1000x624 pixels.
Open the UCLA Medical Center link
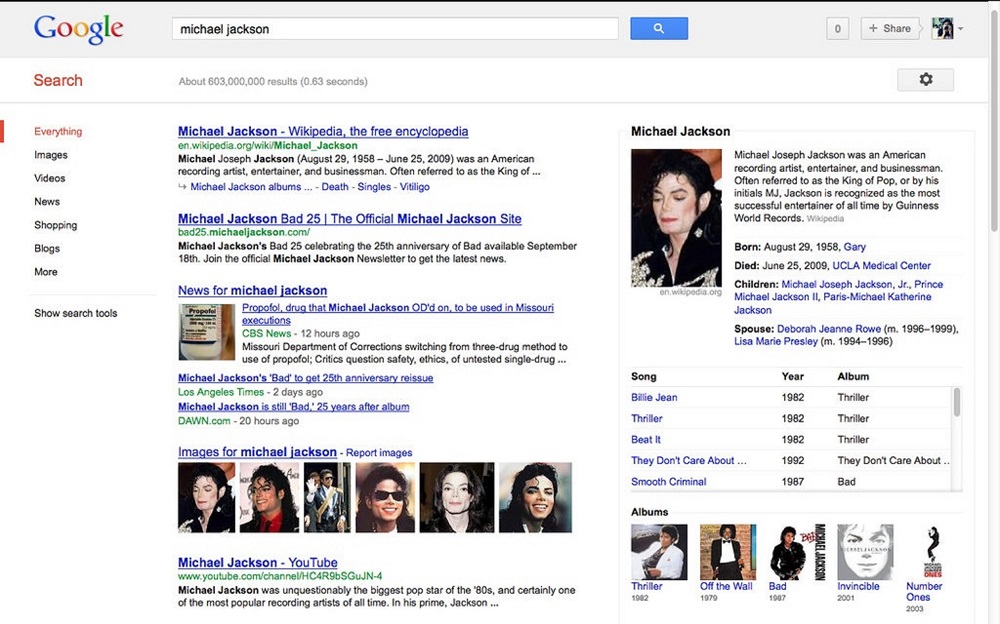pyautogui.click(x=881, y=265)
